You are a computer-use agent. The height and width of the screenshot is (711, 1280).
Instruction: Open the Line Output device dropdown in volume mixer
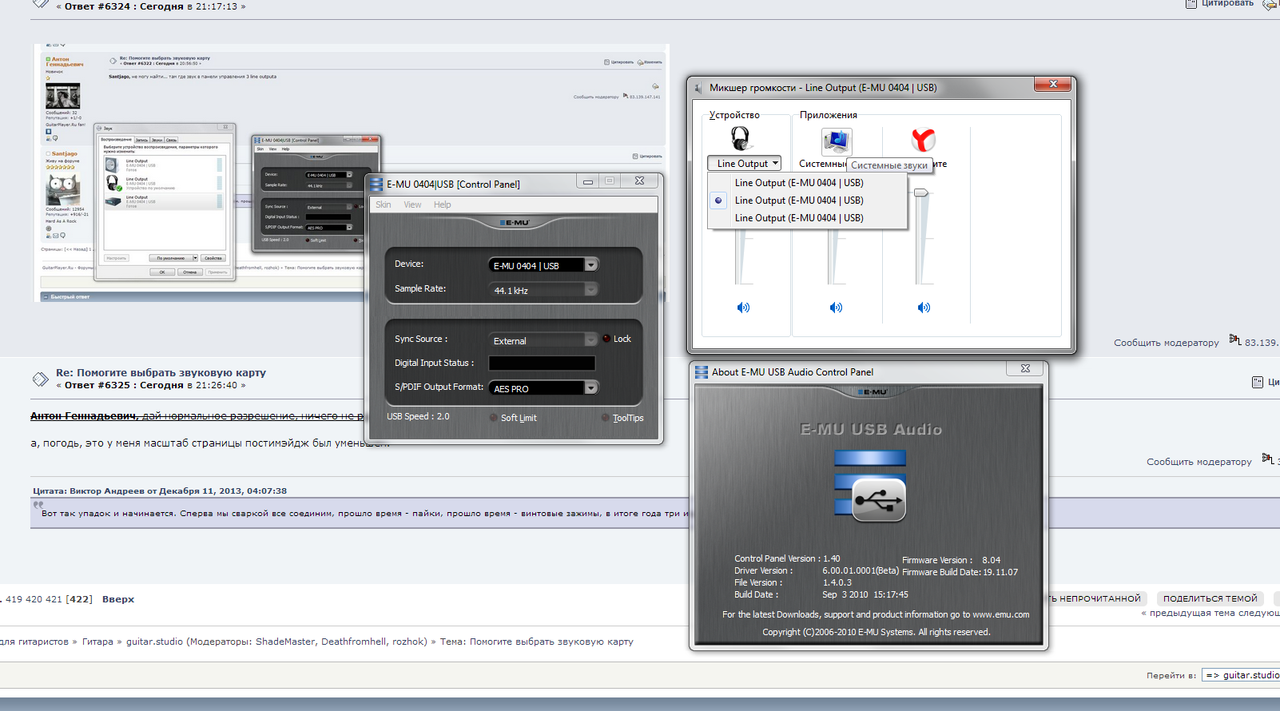(744, 163)
